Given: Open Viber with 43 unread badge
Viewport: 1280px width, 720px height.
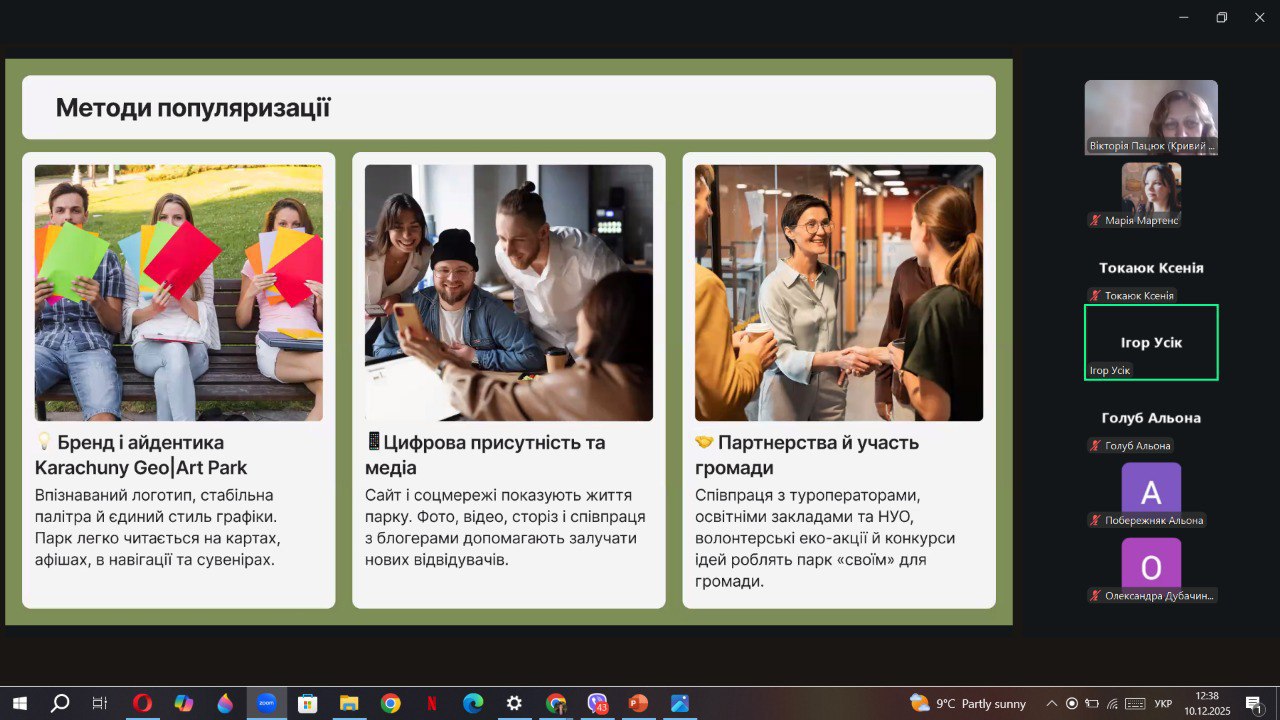Looking at the screenshot, I should tap(597, 703).
